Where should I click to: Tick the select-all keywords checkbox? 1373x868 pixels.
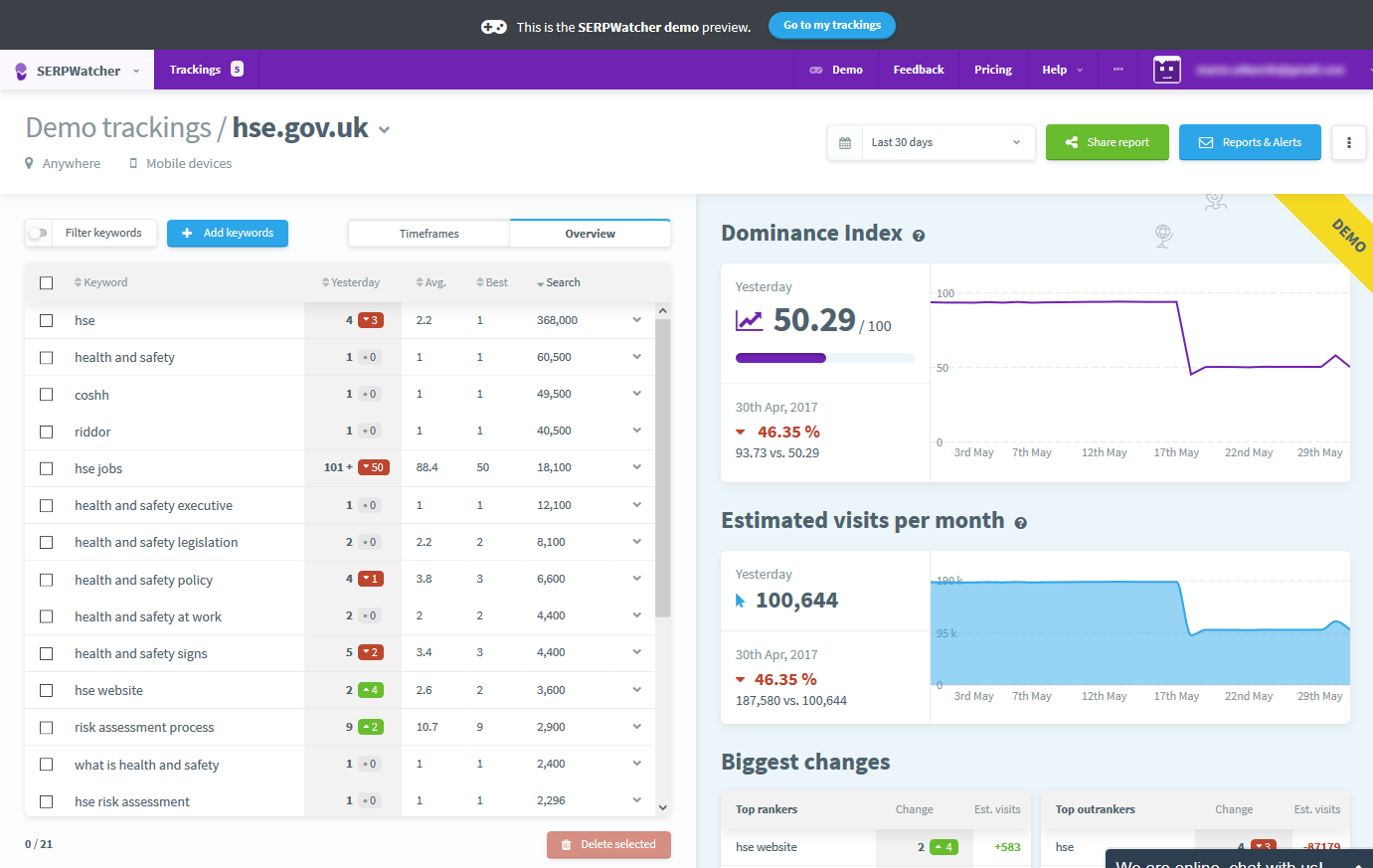click(46, 283)
